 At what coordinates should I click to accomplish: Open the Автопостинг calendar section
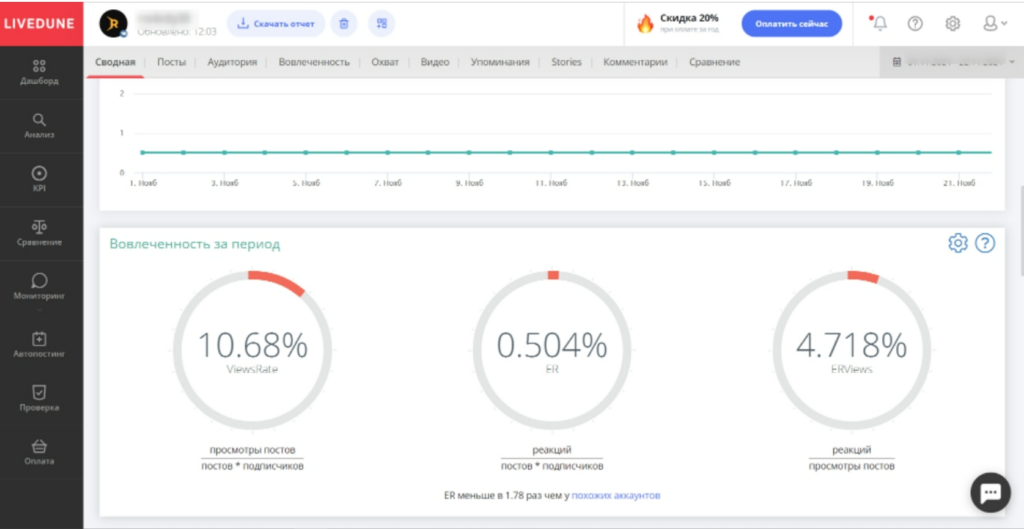point(40,345)
